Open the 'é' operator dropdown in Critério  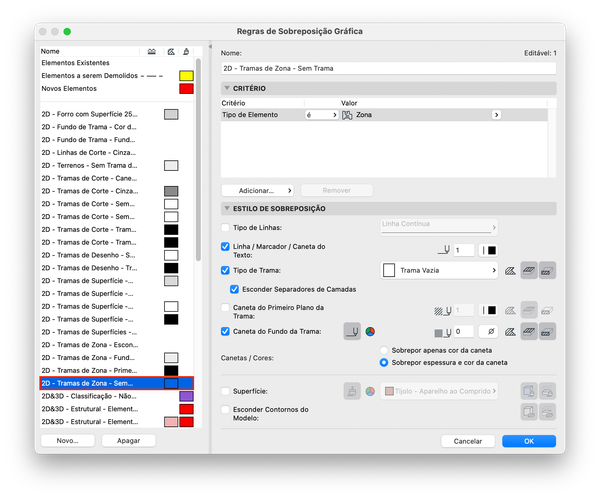(x=322, y=115)
